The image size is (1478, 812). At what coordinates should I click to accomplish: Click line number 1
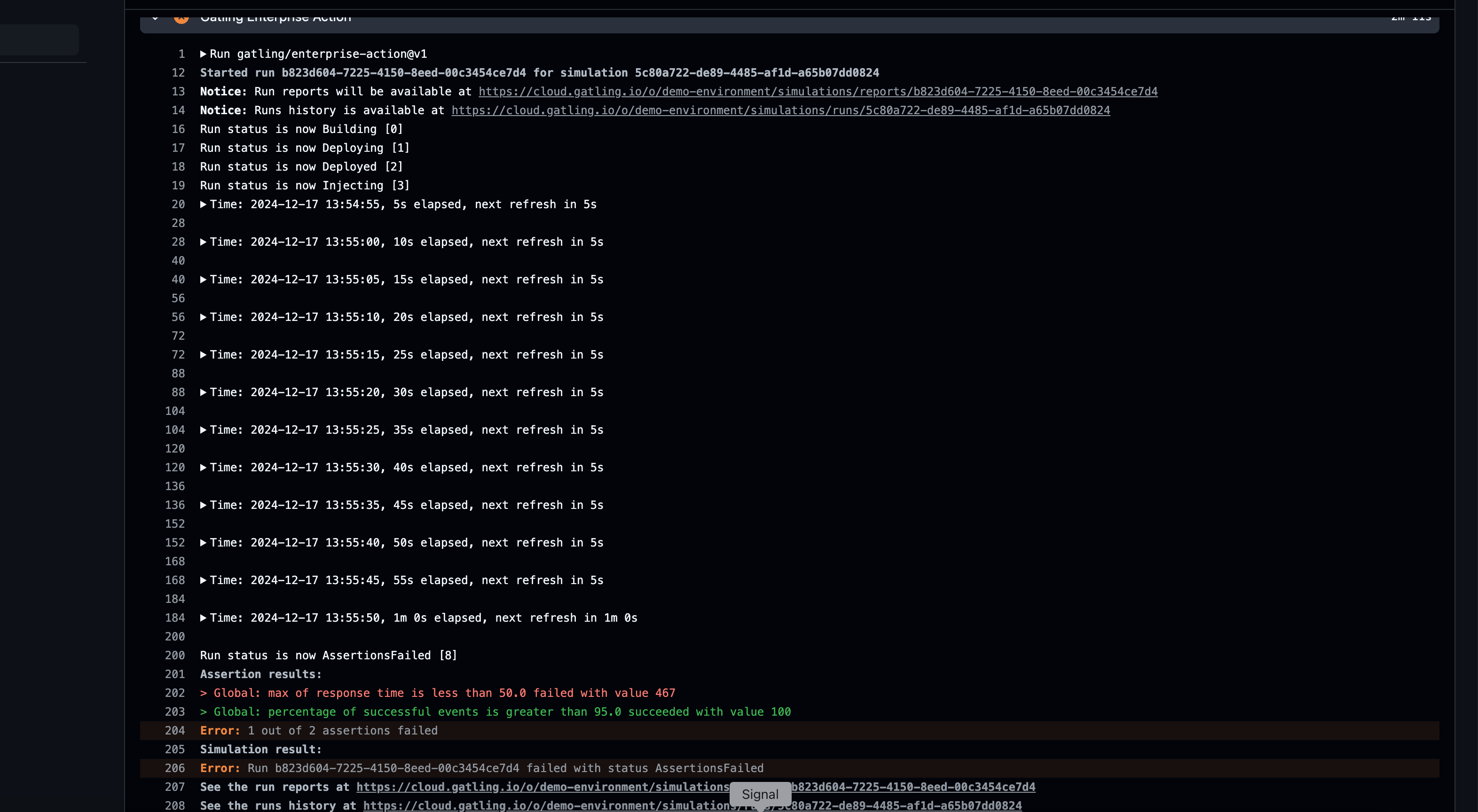(x=181, y=54)
